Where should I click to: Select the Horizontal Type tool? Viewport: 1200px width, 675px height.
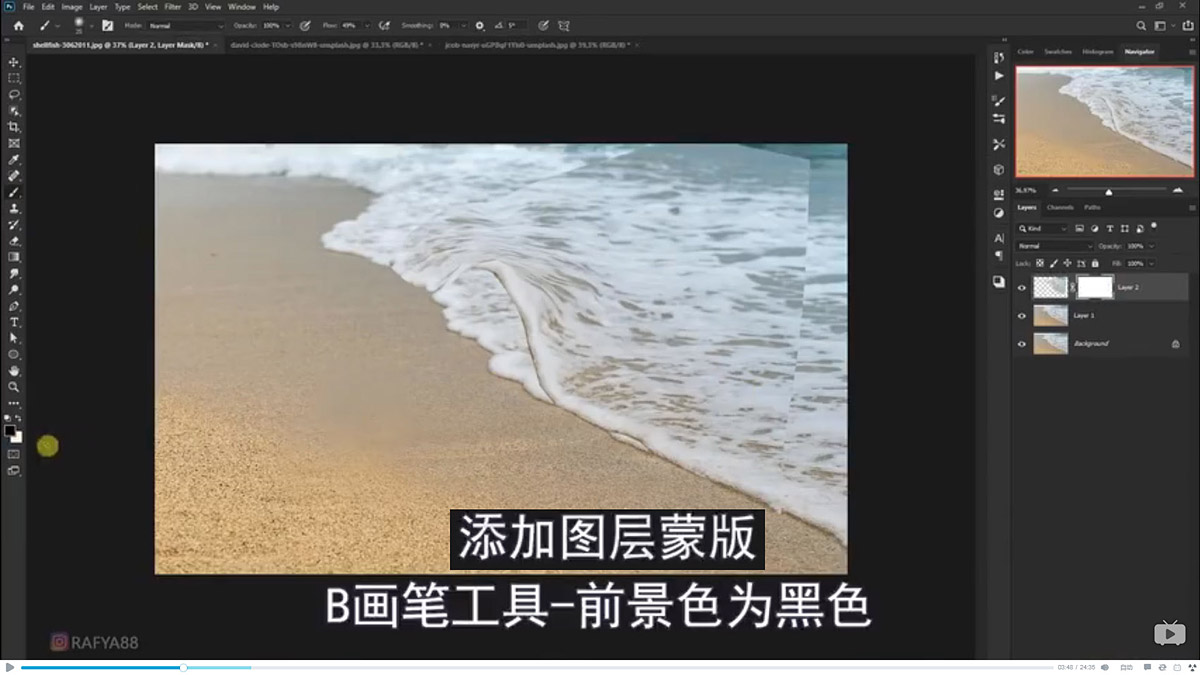pyautogui.click(x=13, y=324)
